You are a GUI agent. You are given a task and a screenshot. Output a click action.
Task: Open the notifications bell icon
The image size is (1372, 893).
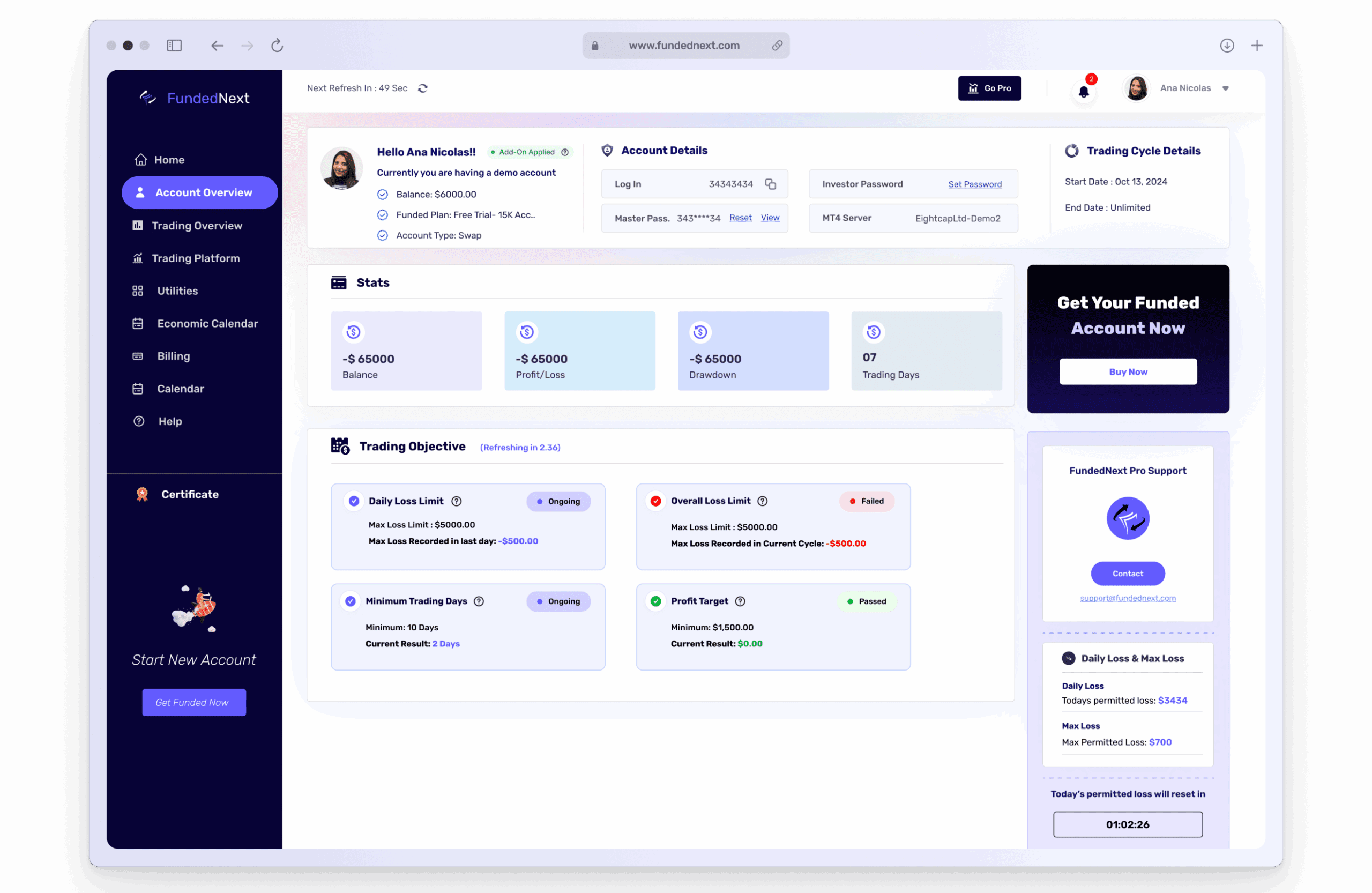(x=1084, y=92)
